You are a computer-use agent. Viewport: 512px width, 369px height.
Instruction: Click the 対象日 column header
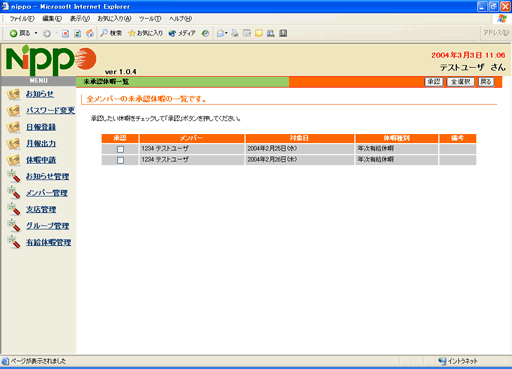point(299,138)
